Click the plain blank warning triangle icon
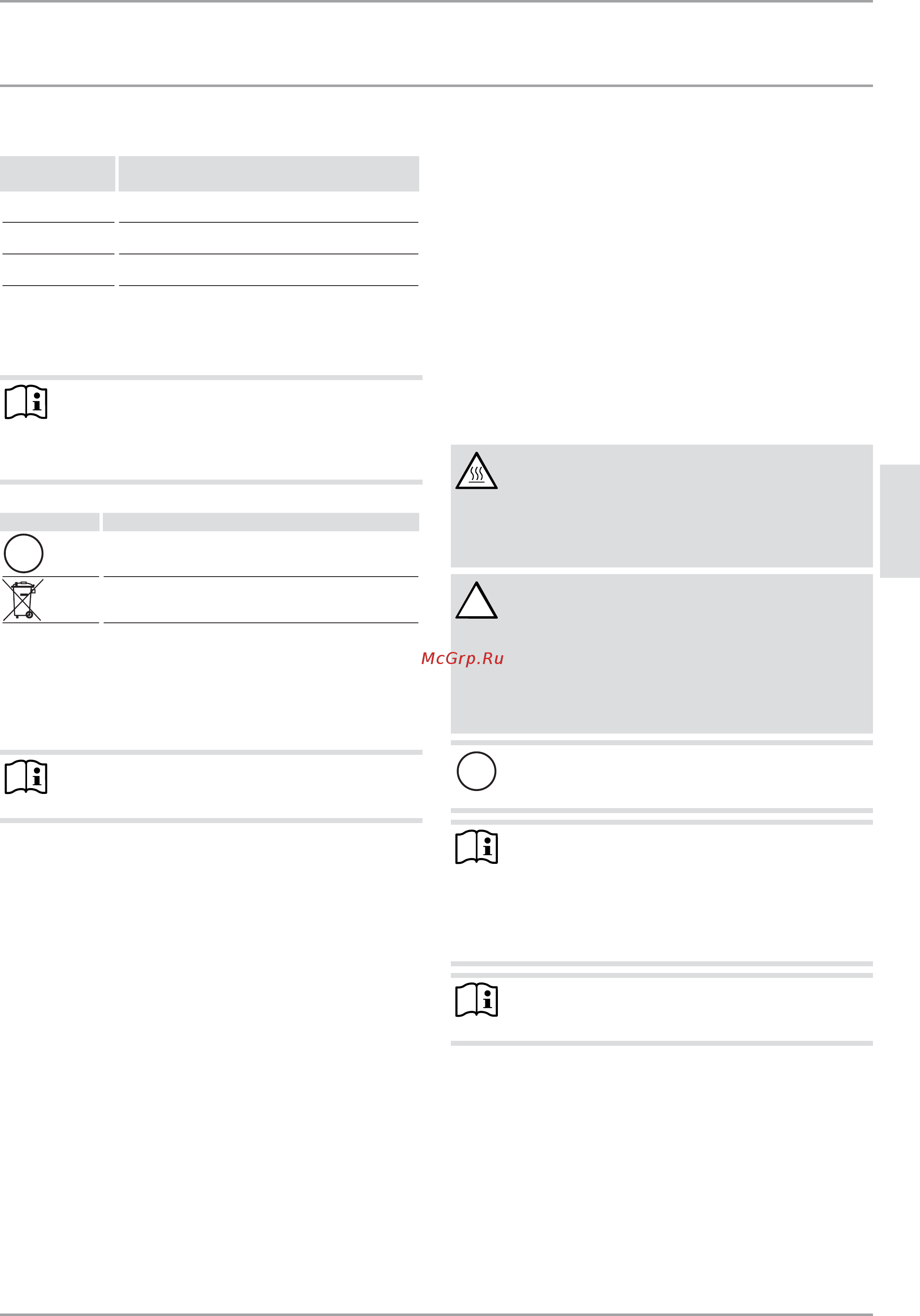Viewport: 920px width, 1316px height. click(476, 600)
